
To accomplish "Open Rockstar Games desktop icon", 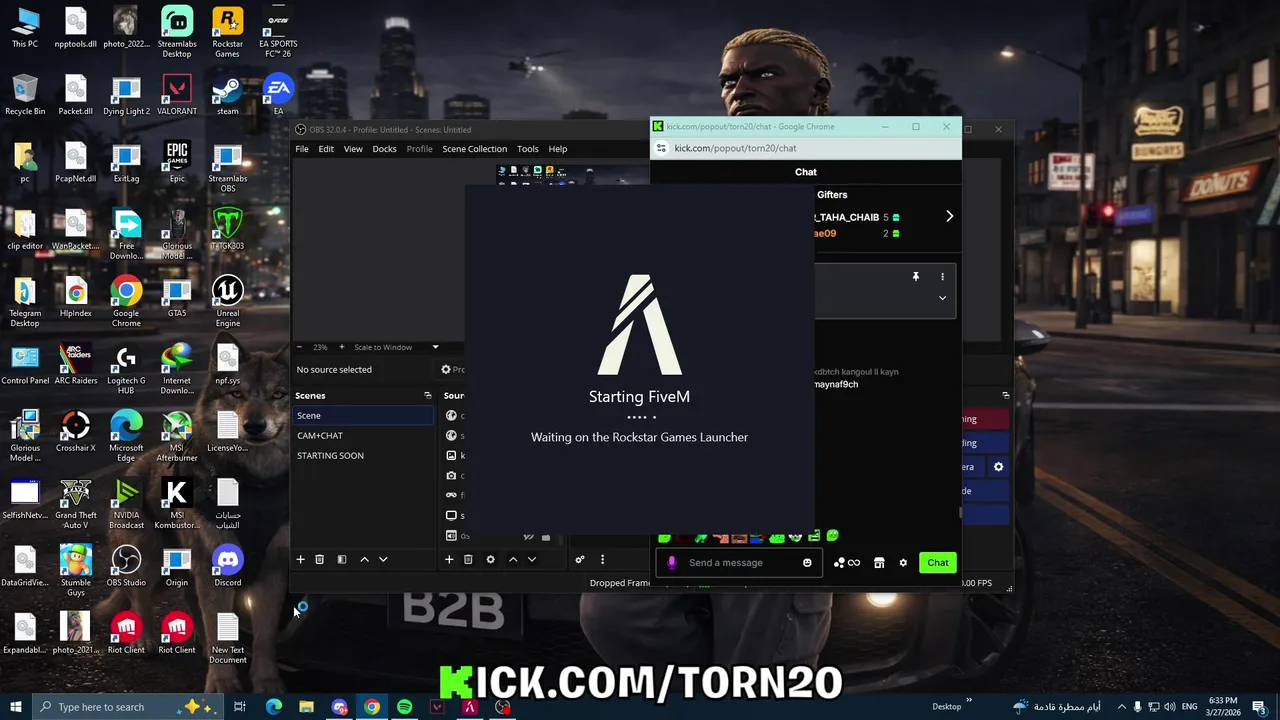I will (x=228, y=32).
